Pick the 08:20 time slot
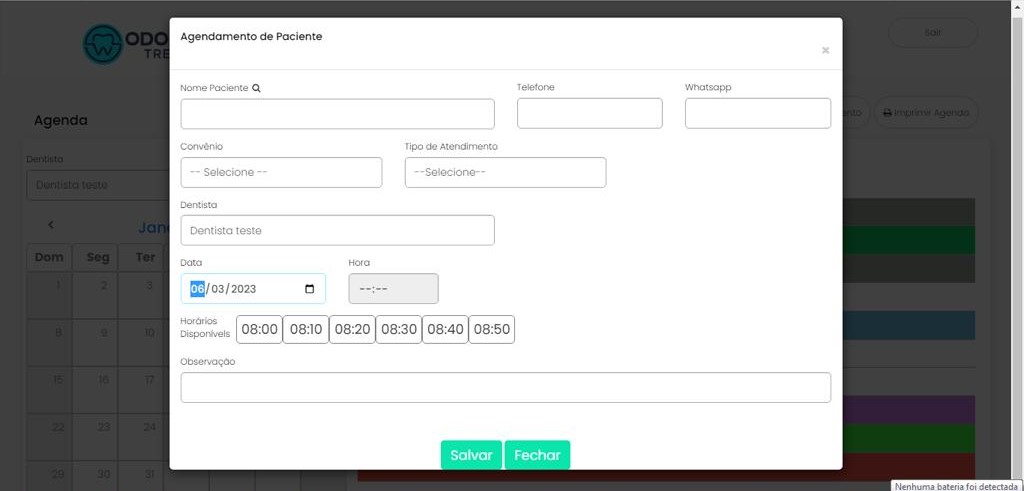This screenshot has width=1024, height=491. click(x=352, y=329)
